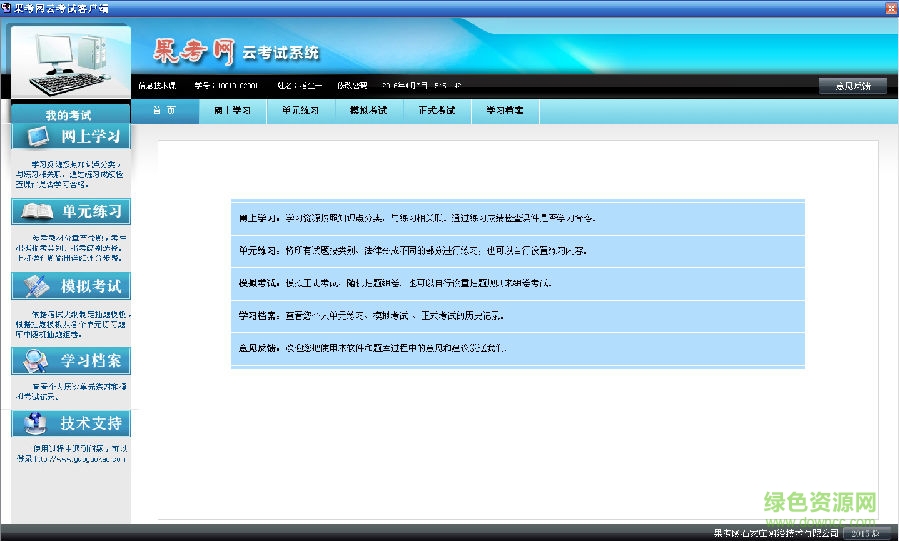Open the 正式考试 tab
Viewport: 899px width, 541px height.
(437, 111)
